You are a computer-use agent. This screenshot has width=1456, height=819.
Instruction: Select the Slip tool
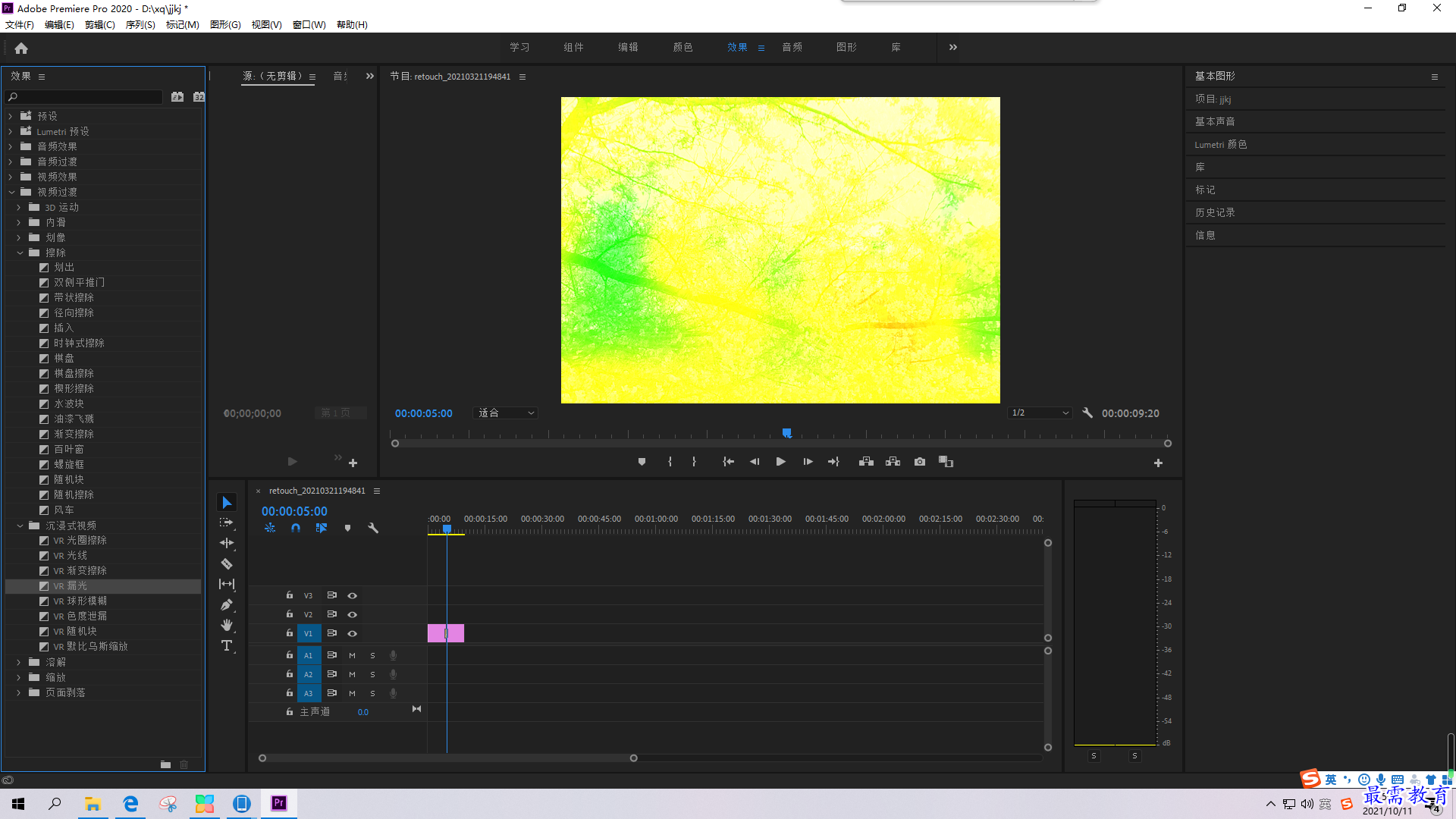(x=227, y=584)
